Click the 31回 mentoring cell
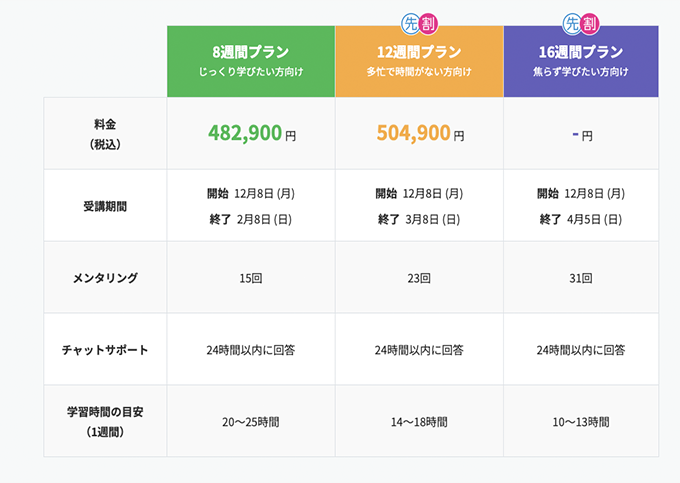Screen dimensions: 680x483 click(x=581, y=277)
